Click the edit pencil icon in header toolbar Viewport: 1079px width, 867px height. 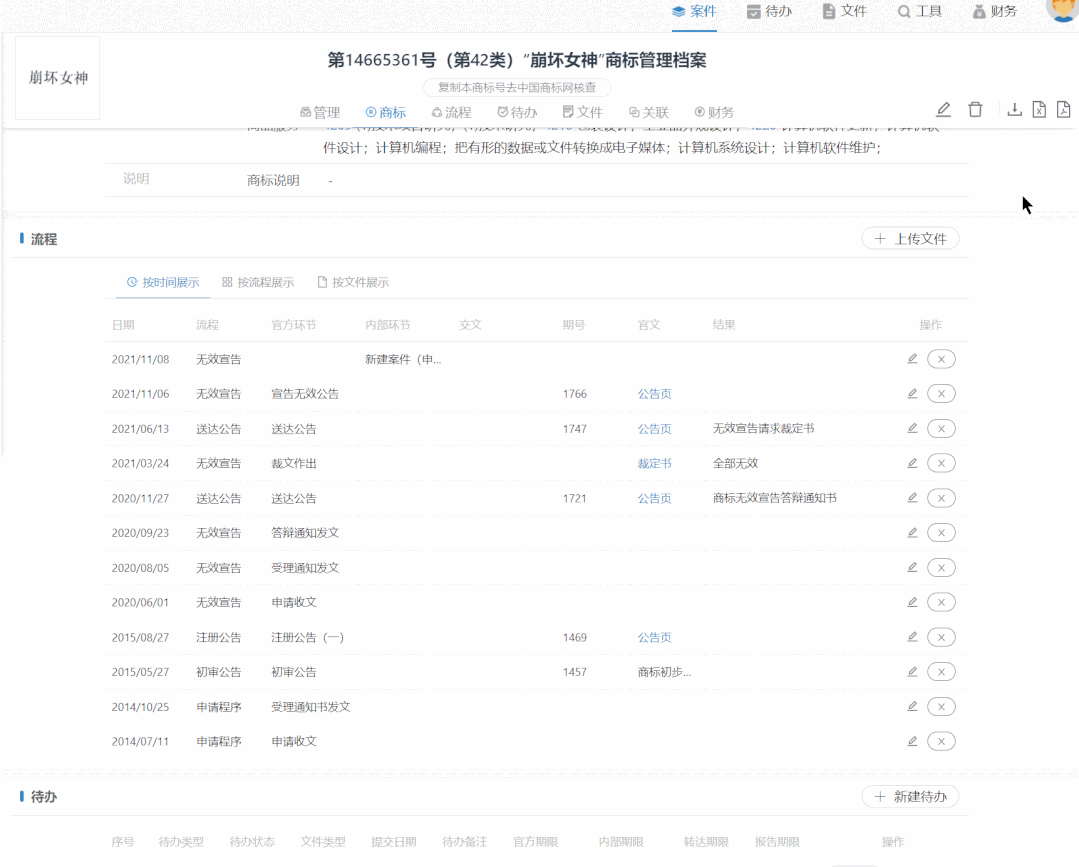click(x=943, y=109)
